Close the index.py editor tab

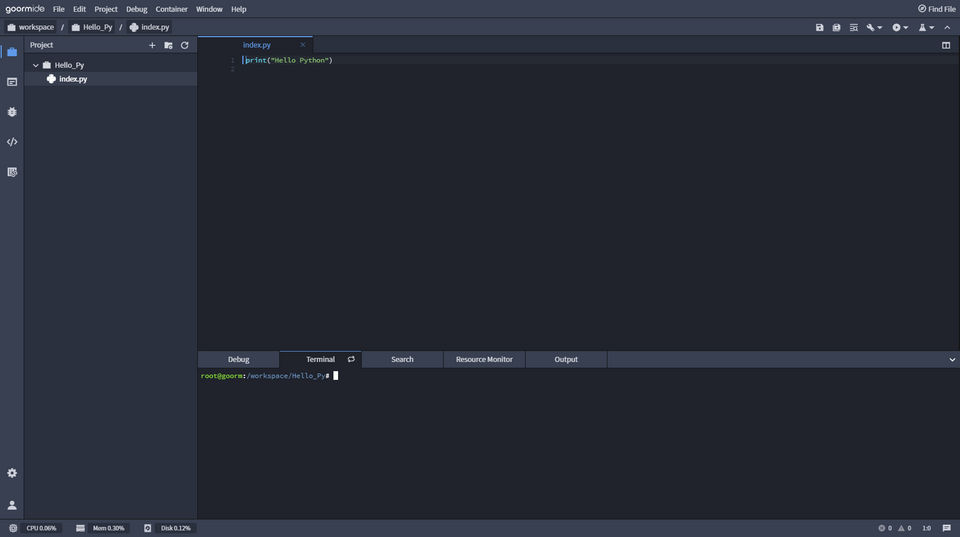[302, 45]
